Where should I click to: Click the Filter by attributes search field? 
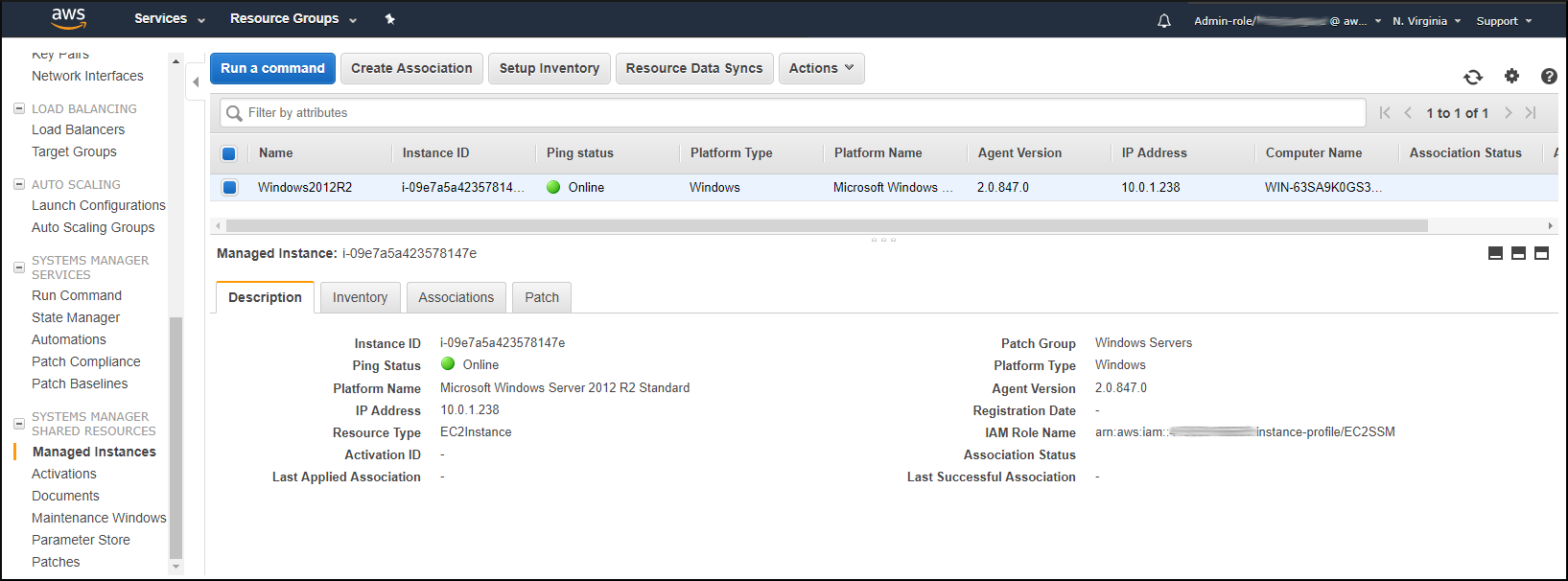[793, 113]
